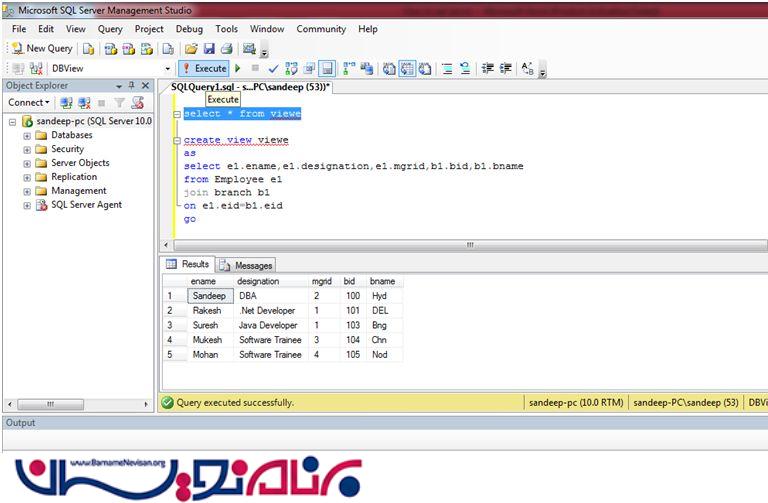Select the Sandeep cell in results
The image size is (768, 503).
[x=208, y=296]
